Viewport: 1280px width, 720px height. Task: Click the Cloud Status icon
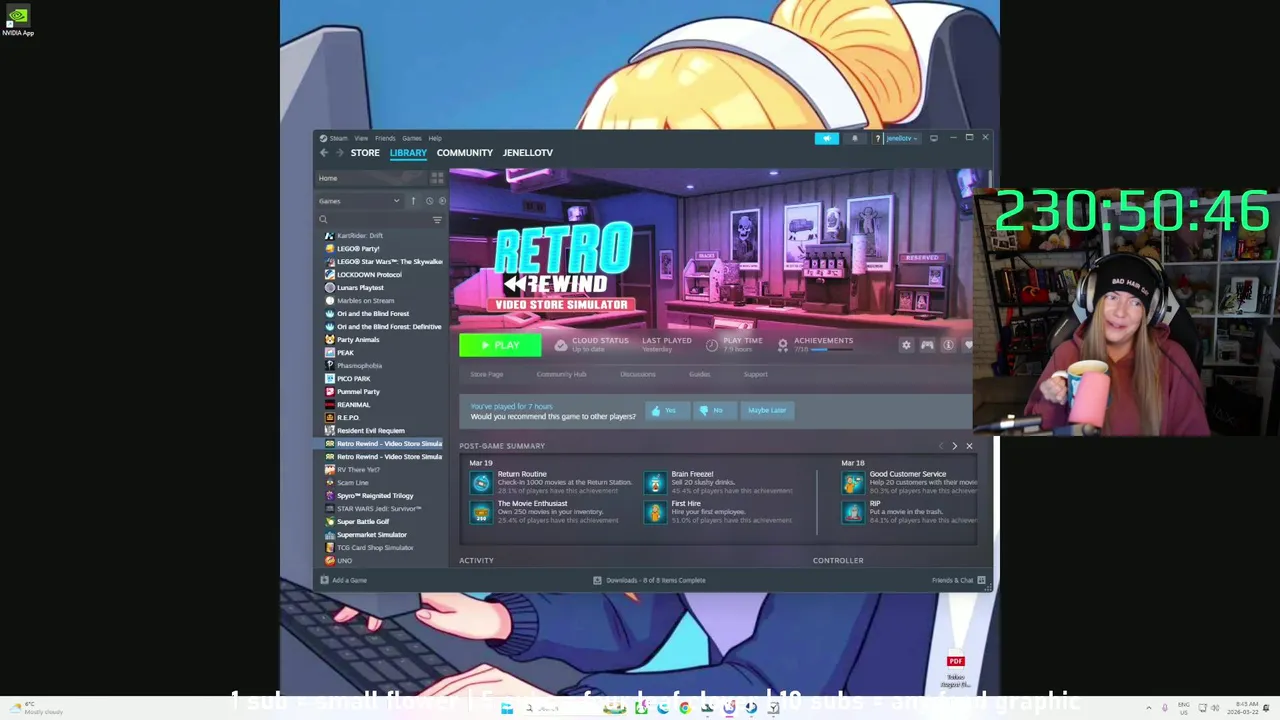pos(561,345)
